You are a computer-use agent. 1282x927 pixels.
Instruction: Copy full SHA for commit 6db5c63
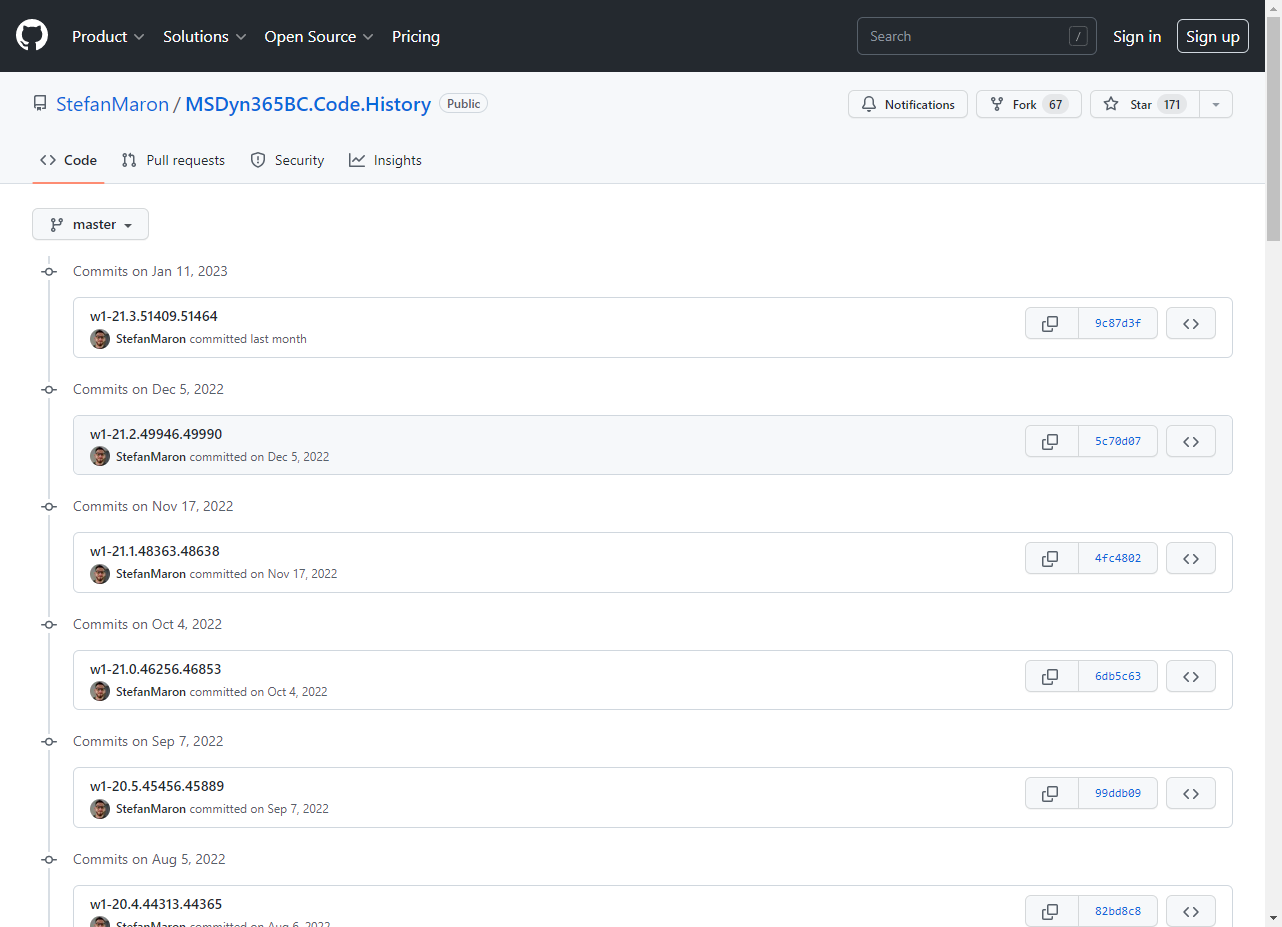point(1051,676)
